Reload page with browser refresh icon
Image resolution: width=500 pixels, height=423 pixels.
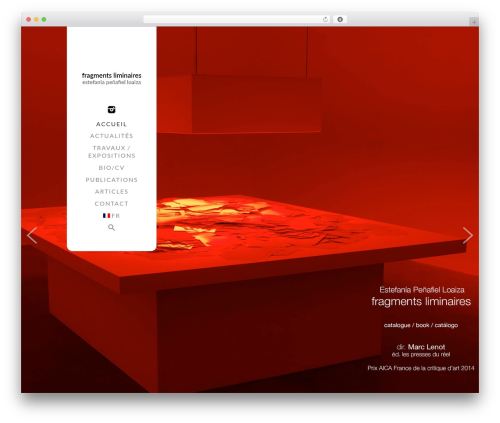[325, 19]
